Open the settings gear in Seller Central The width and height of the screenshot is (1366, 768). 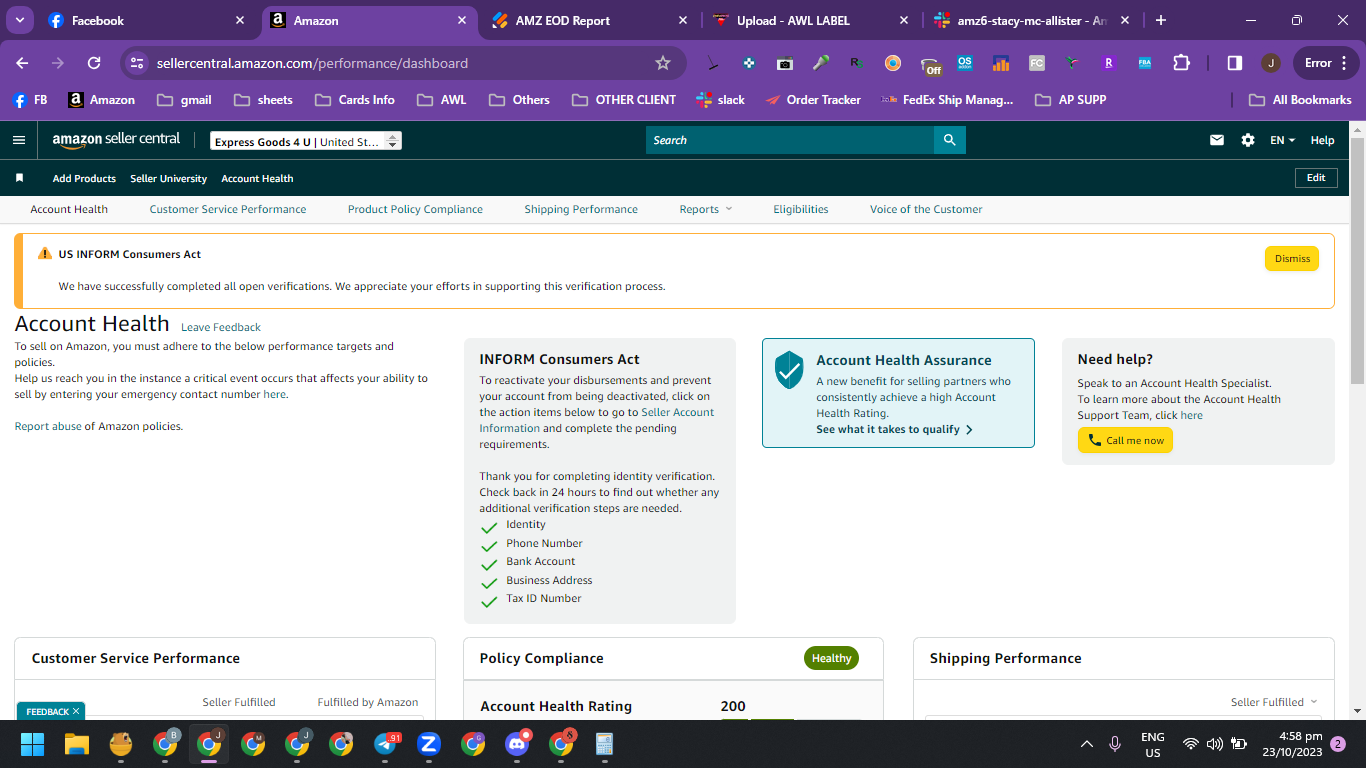(x=1248, y=140)
